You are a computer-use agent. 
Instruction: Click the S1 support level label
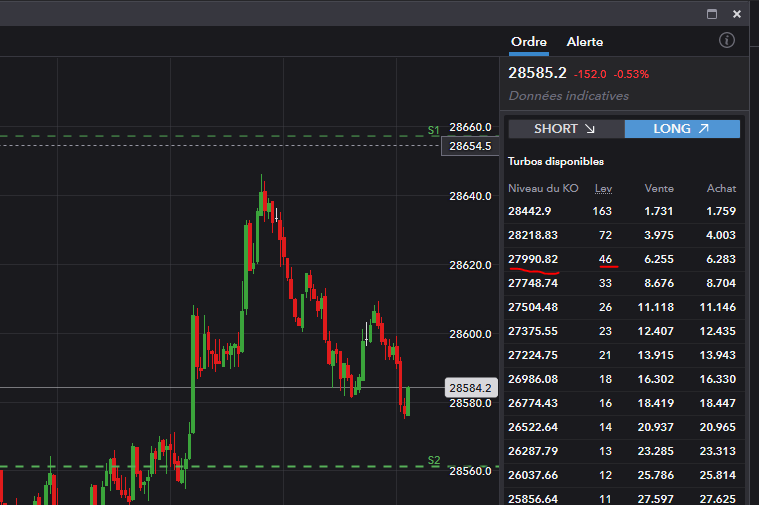[x=434, y=131]
